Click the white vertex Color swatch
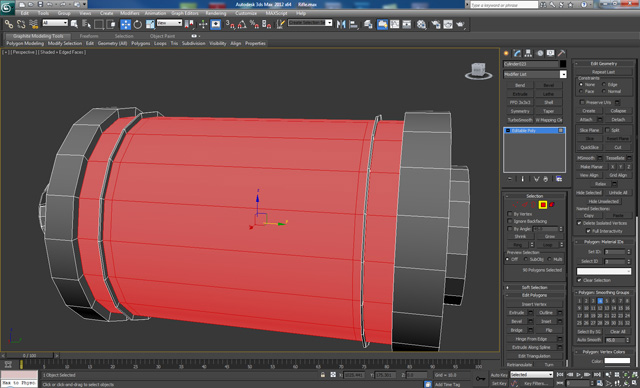The image size is (640, 388). [617, 361]
